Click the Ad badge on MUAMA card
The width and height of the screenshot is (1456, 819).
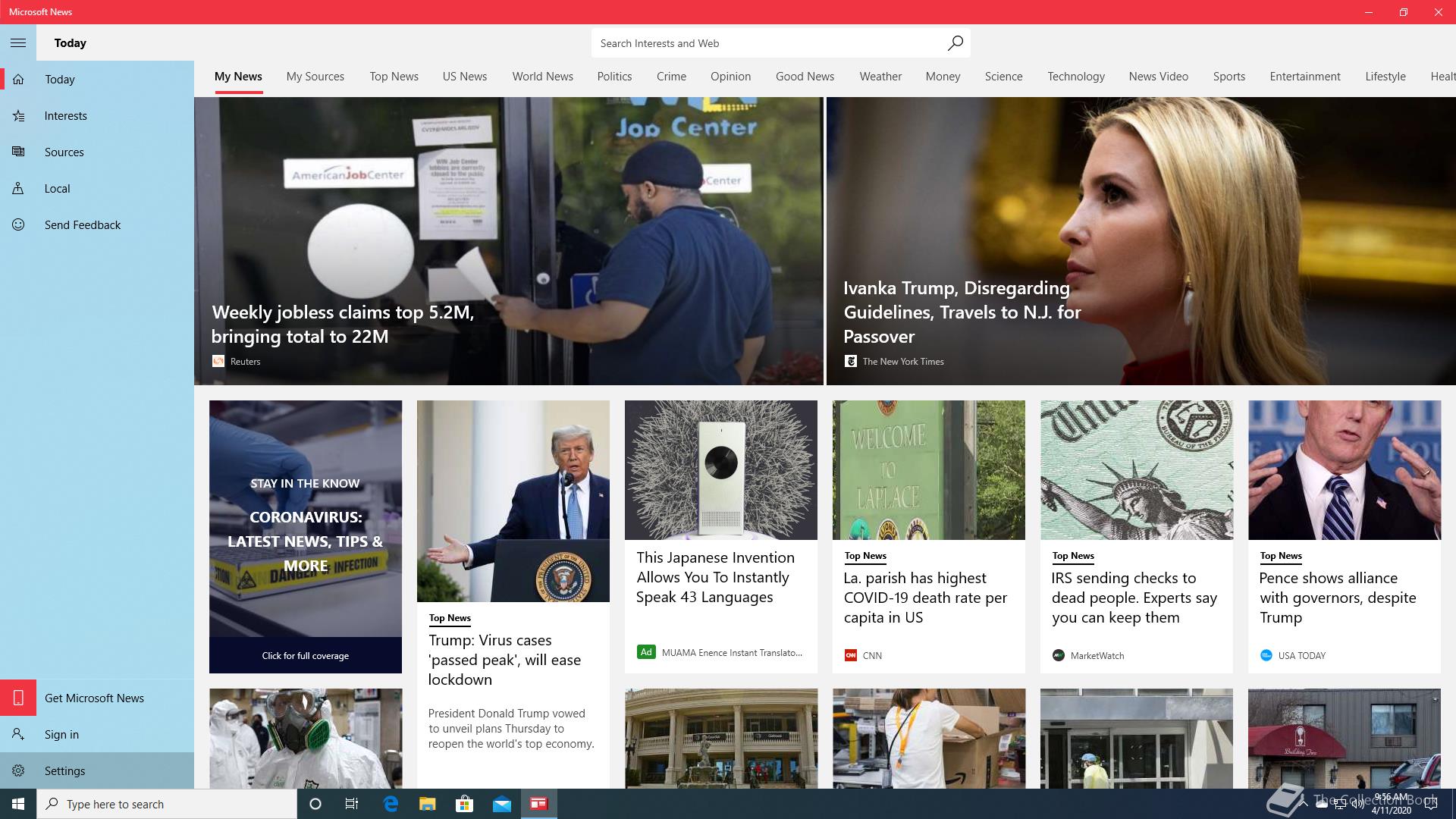[646, 652]
